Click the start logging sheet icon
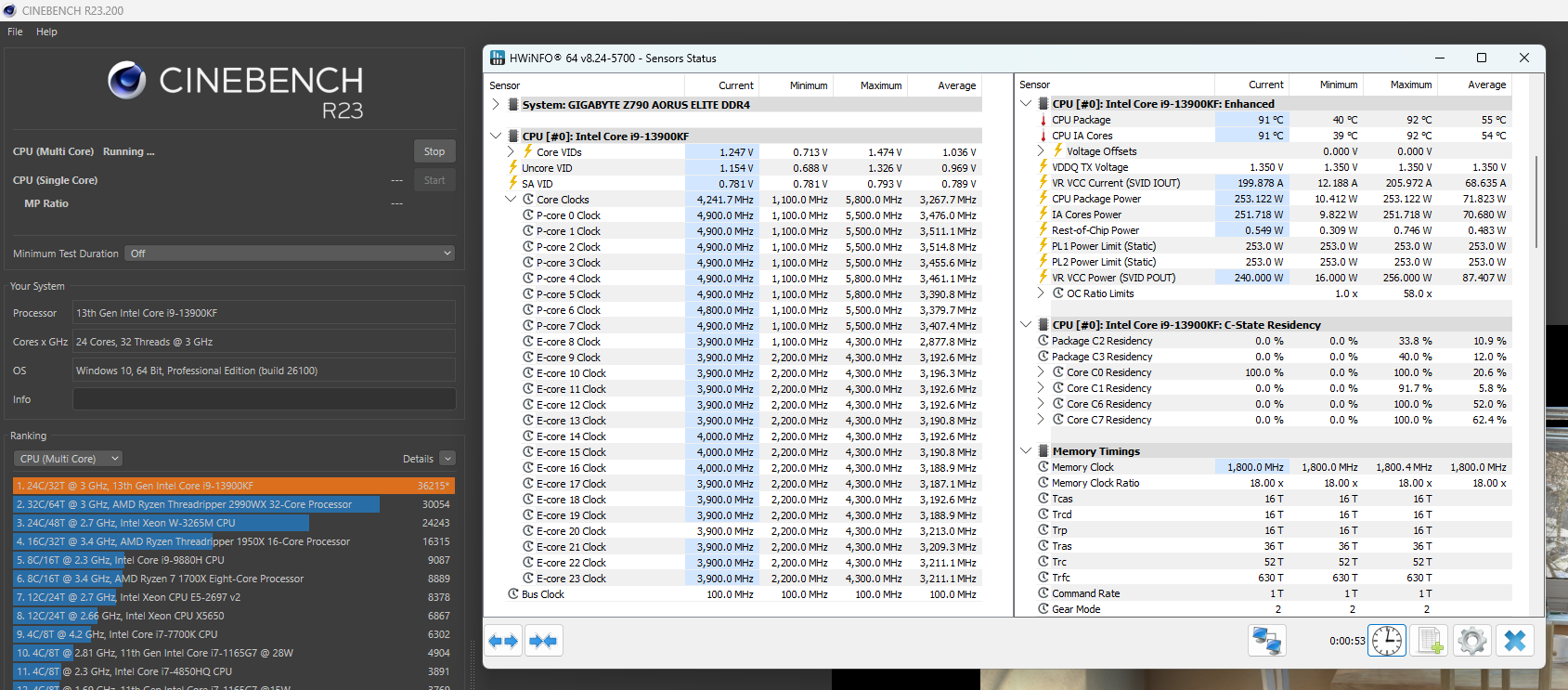The width and height of the screenshot is (1568, 690). click(1430, 641)
